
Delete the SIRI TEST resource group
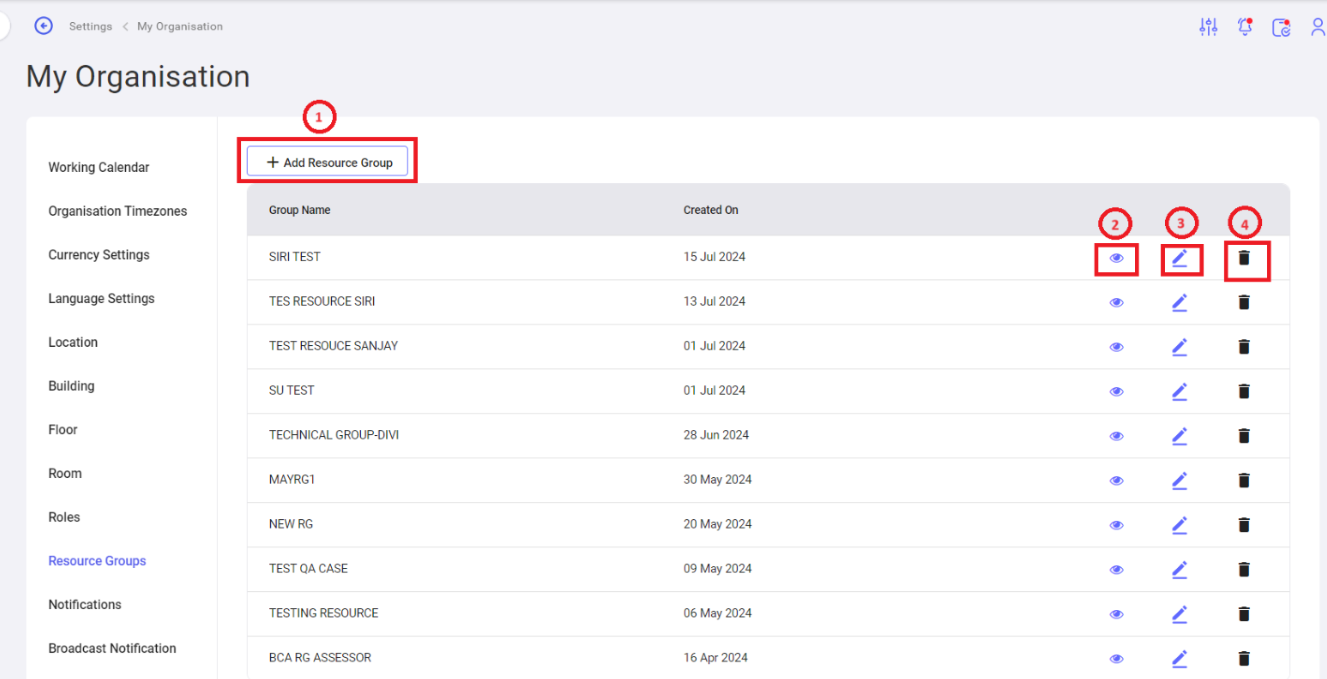(1244, 258)
